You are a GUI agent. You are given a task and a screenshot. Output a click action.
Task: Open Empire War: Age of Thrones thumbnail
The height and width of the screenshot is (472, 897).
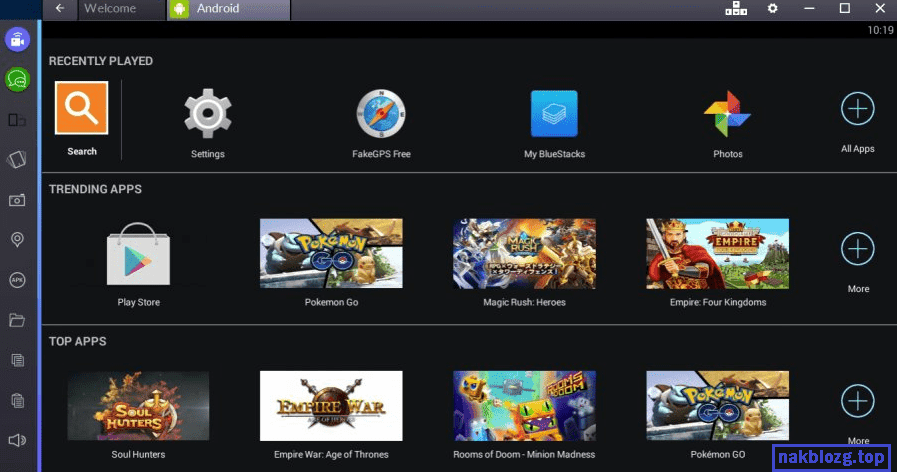coord(331,406)
